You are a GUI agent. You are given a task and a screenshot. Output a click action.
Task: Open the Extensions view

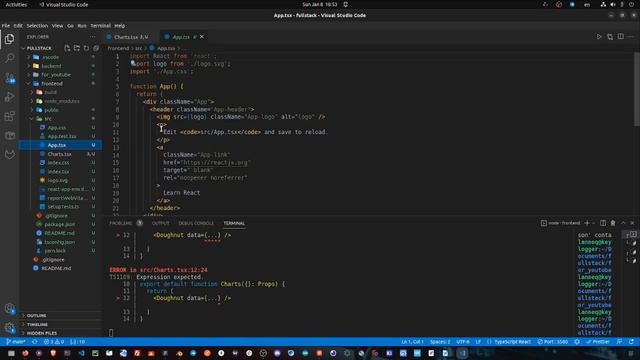pyautogui.click(x=9, y=116)
